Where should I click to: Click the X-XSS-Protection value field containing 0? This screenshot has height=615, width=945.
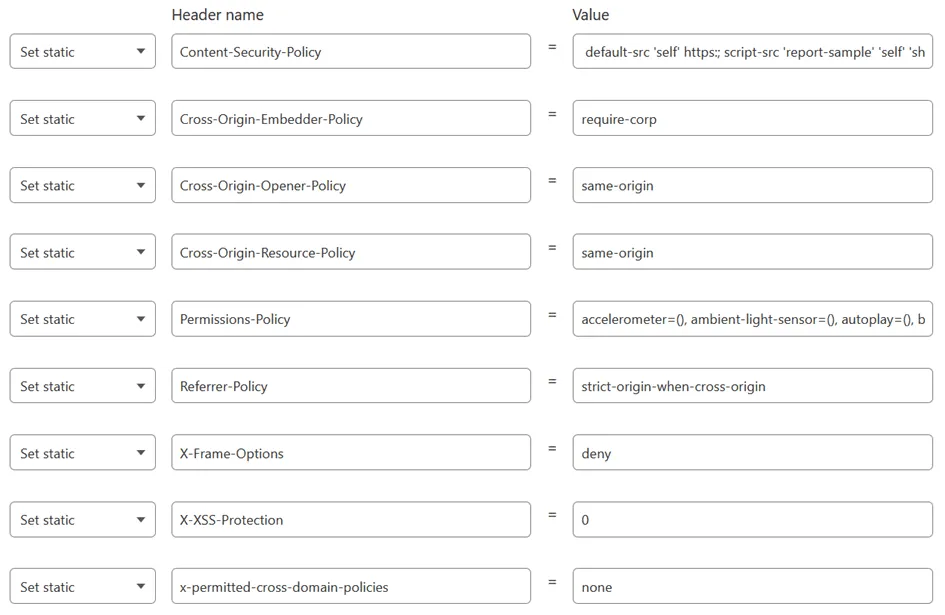752,520
